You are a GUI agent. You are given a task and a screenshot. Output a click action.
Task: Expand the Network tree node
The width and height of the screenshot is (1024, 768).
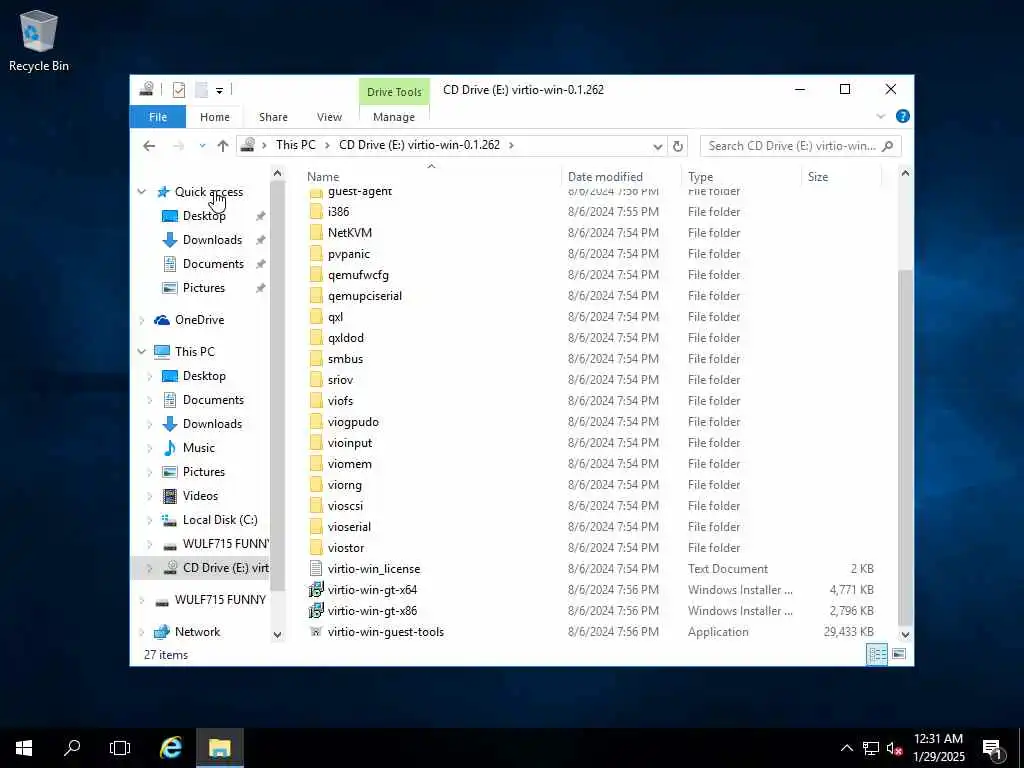(142, 632)
